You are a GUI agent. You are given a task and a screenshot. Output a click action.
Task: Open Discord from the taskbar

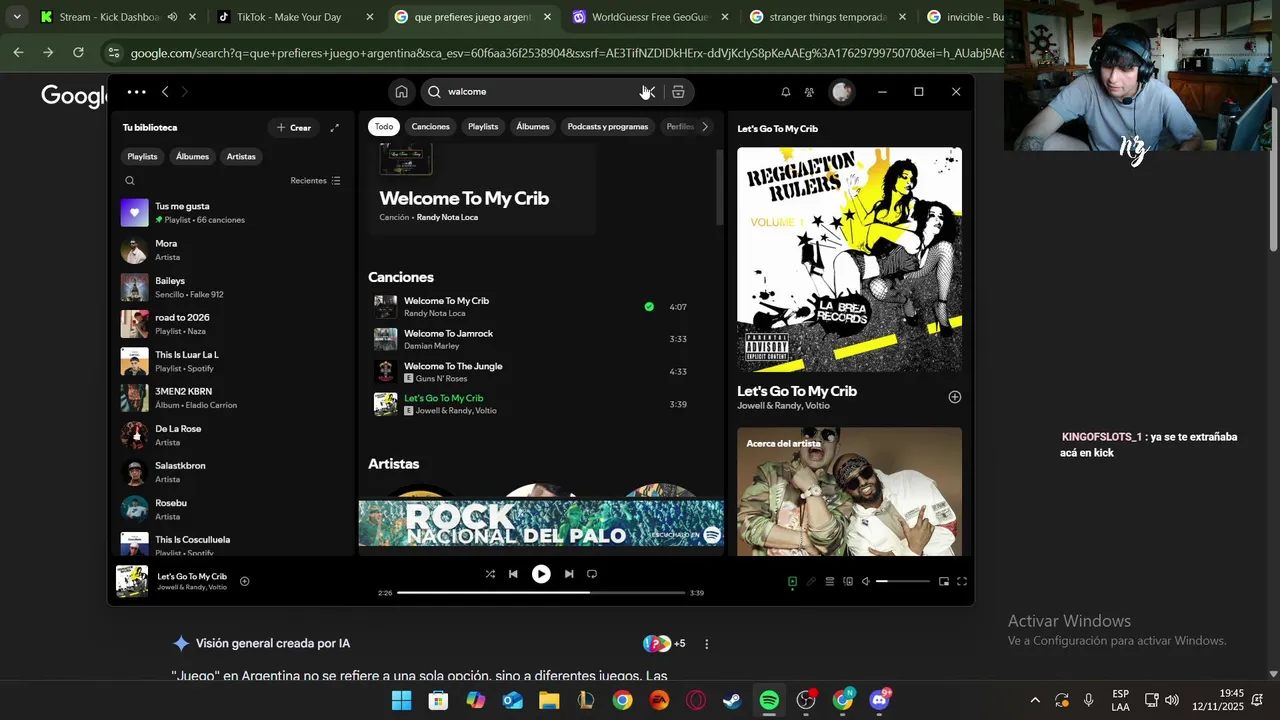pos(880,700)
